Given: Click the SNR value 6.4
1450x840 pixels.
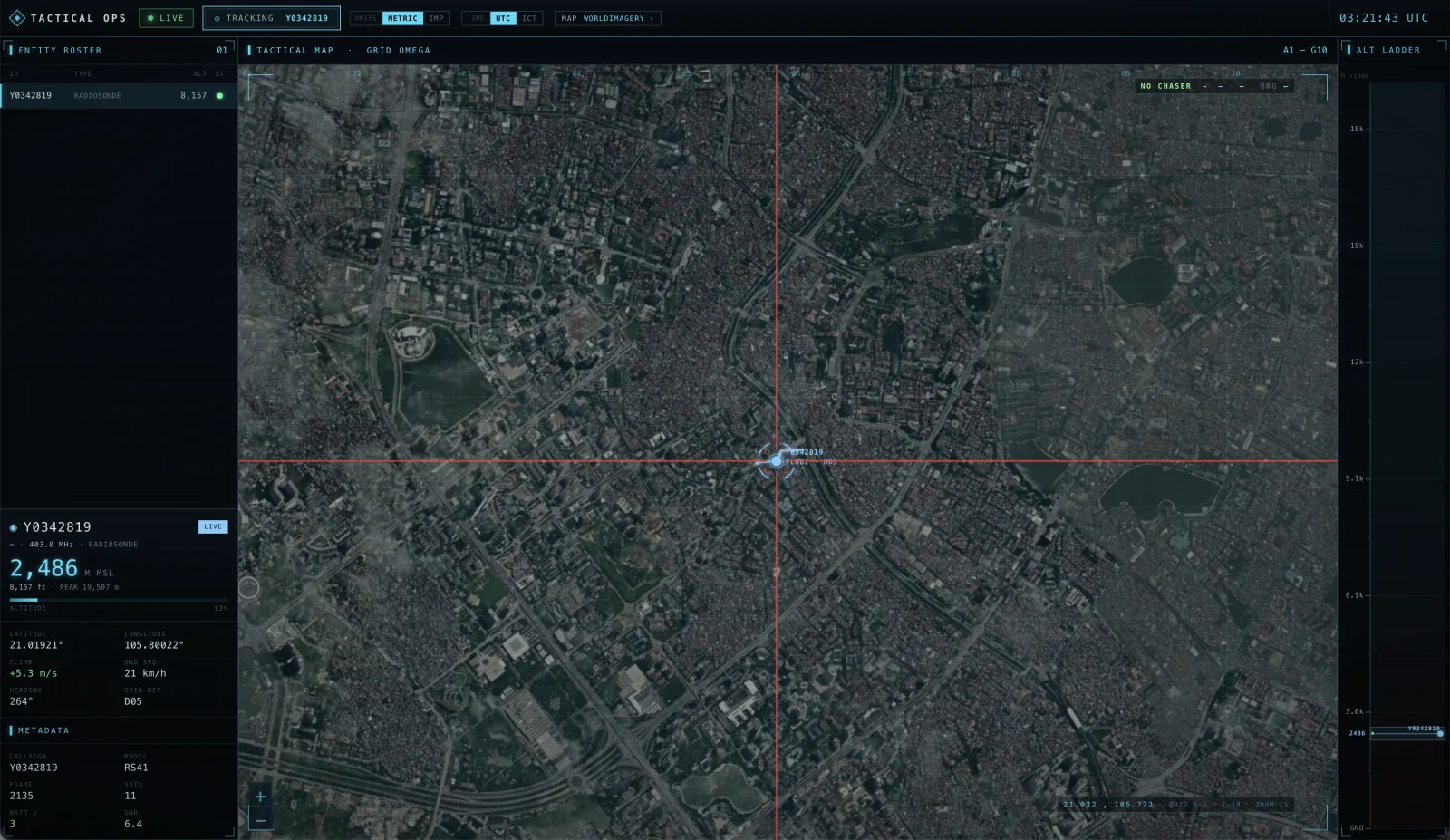Looking at the screenshot, I should click(133, 824).
